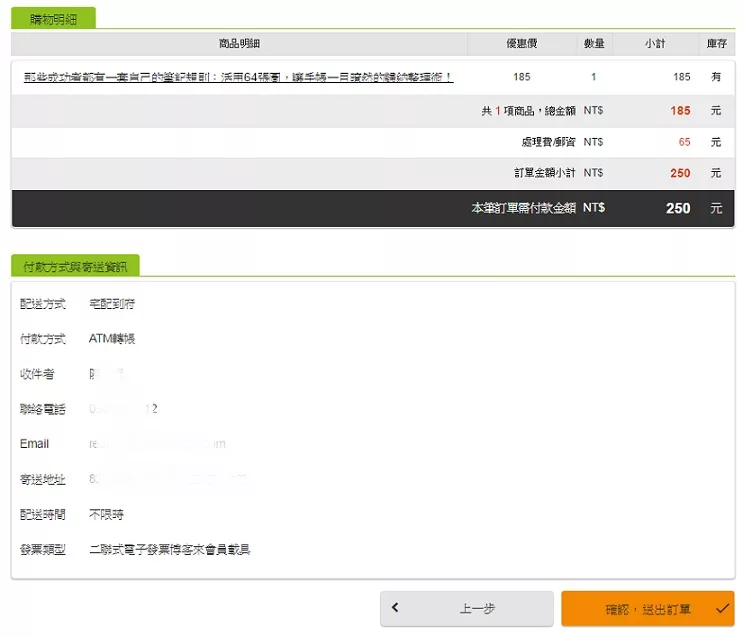Click the 宅配到府 delivery method text
The height and width of the screenshot is (637, 743).
pyautogui.click(x=112, y=304)
